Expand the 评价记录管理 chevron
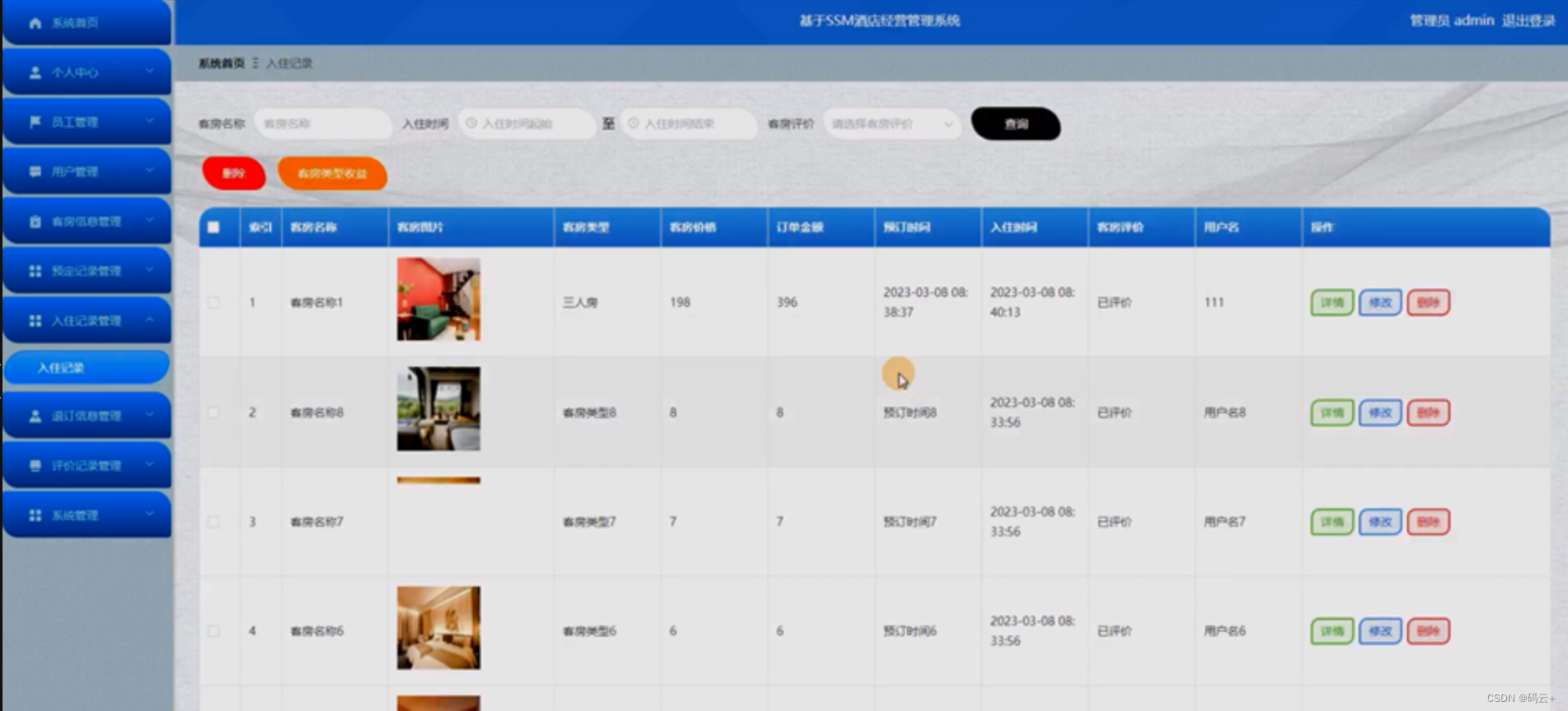 coord(149,464)
